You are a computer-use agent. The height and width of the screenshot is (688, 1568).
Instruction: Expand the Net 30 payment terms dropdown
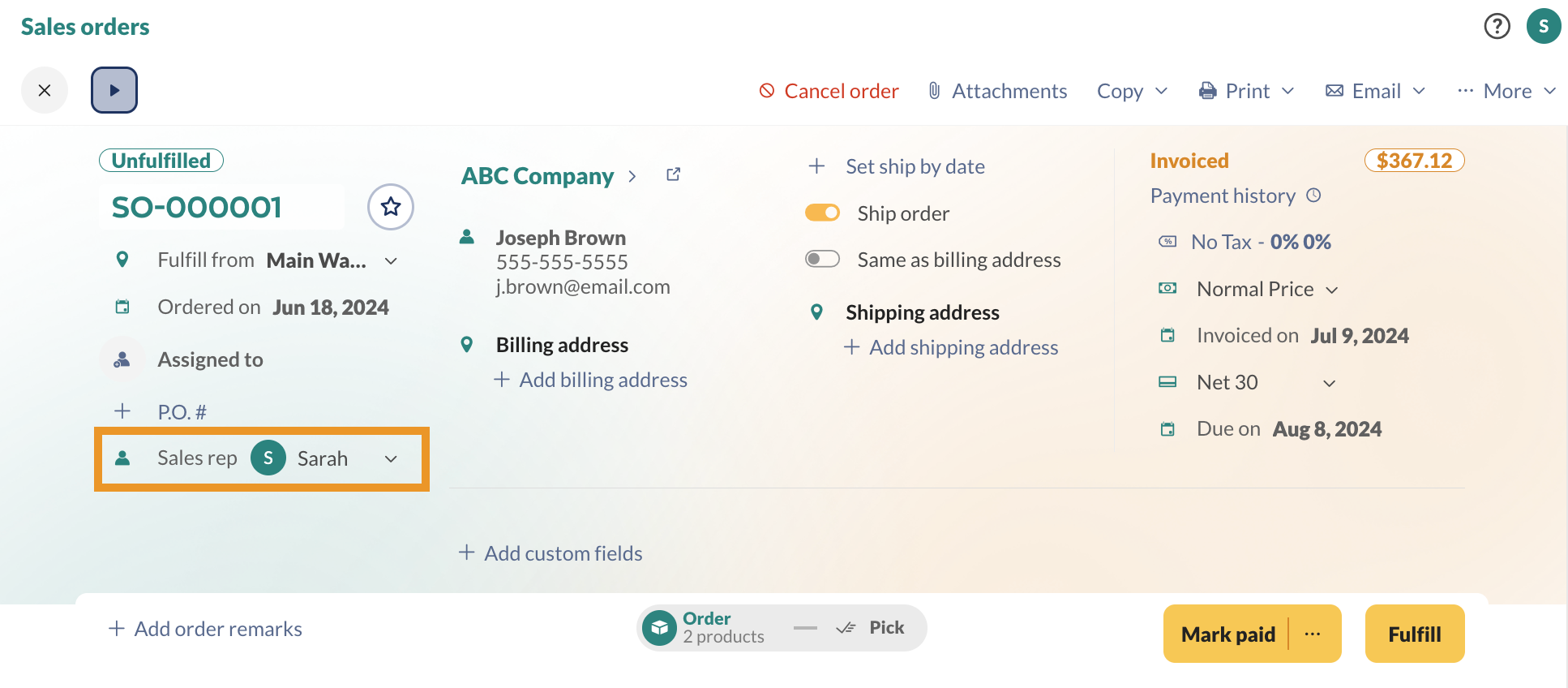(1329, 383)
